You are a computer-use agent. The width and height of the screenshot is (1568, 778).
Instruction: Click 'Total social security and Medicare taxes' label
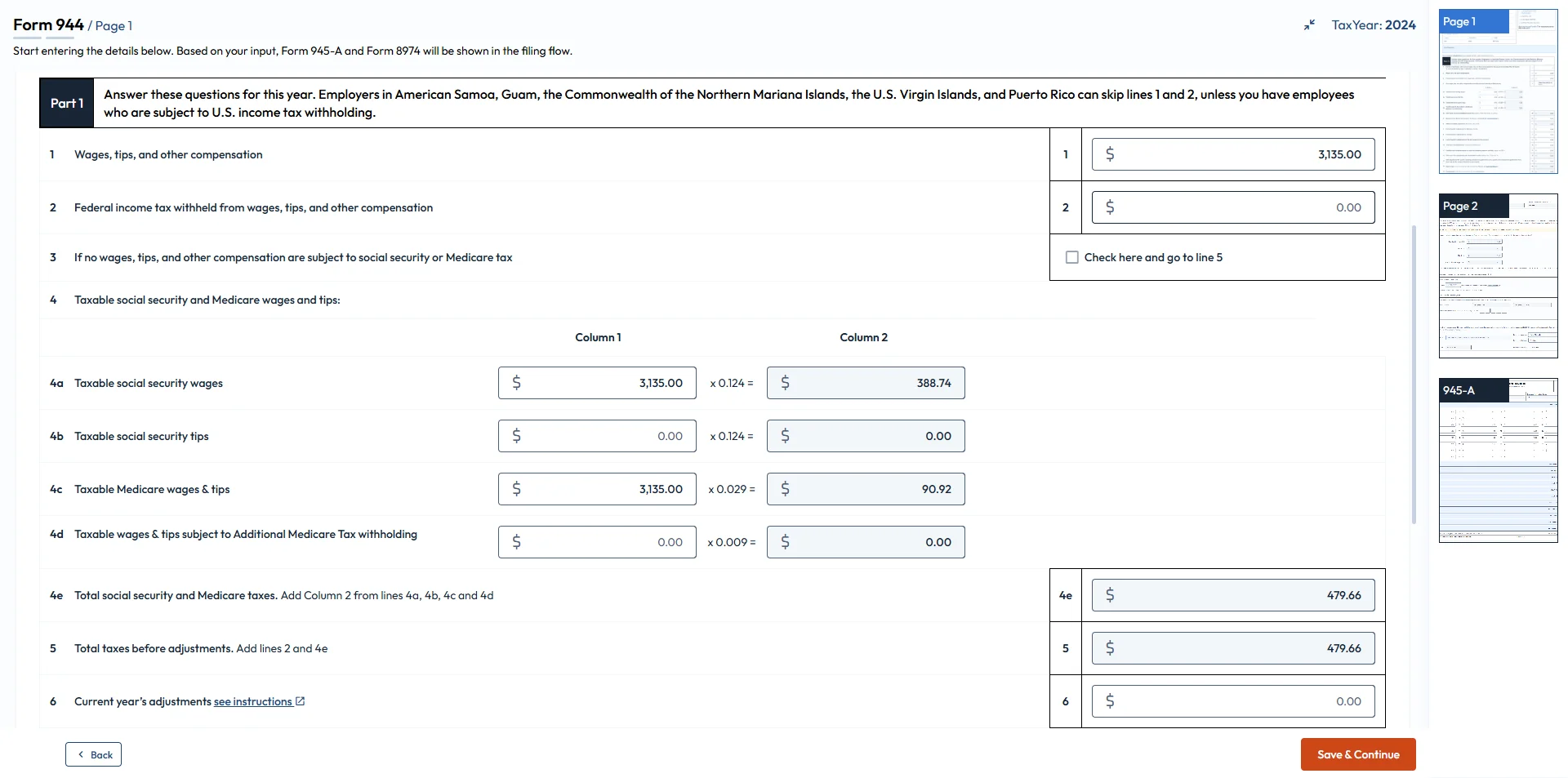pos(176,595)
